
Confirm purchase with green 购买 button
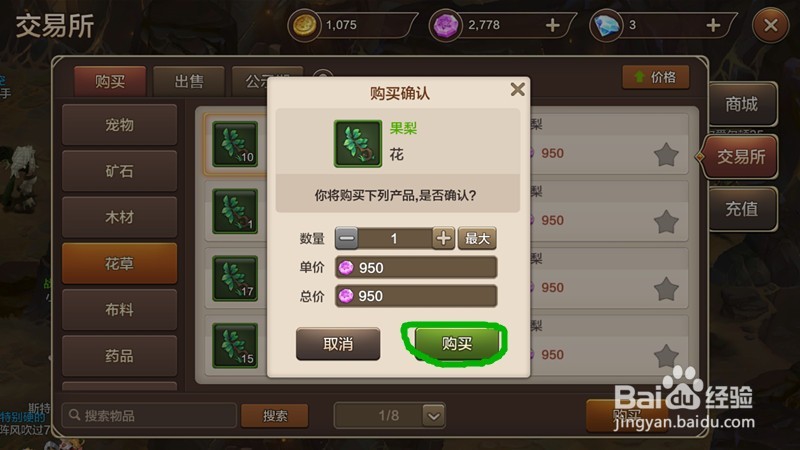pos(457,343)
